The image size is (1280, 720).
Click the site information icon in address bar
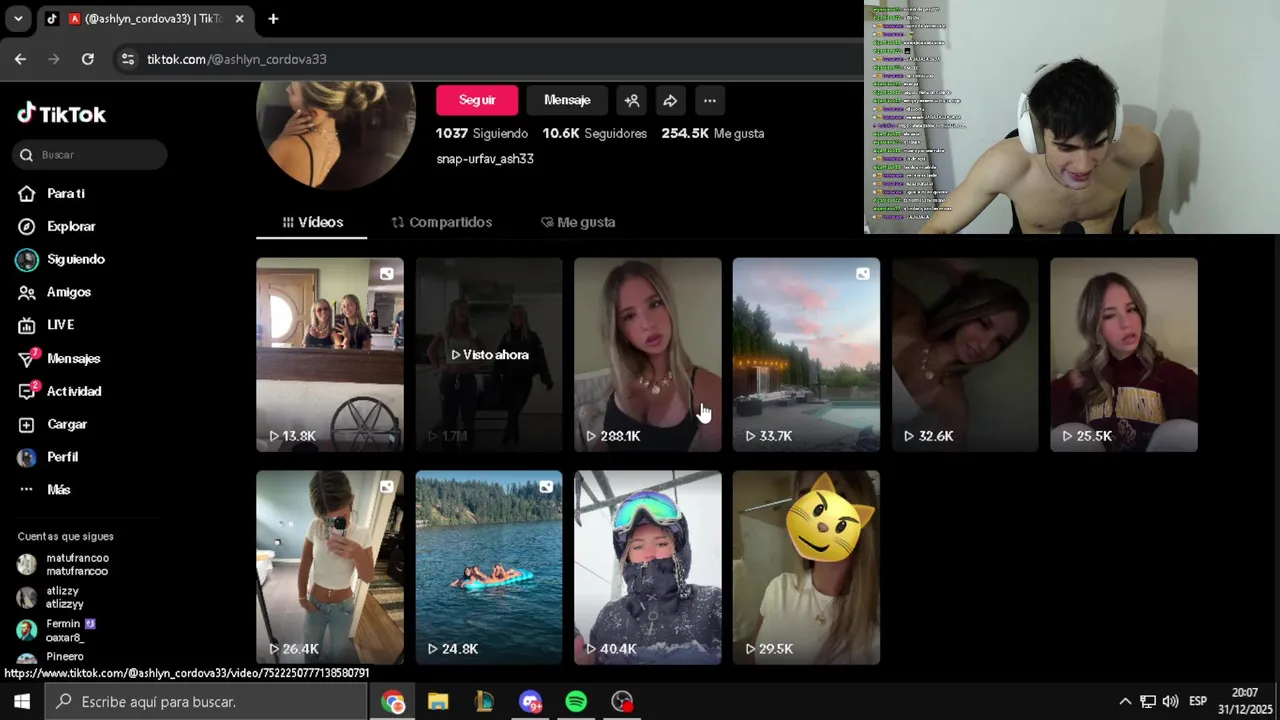coord(128,59)
